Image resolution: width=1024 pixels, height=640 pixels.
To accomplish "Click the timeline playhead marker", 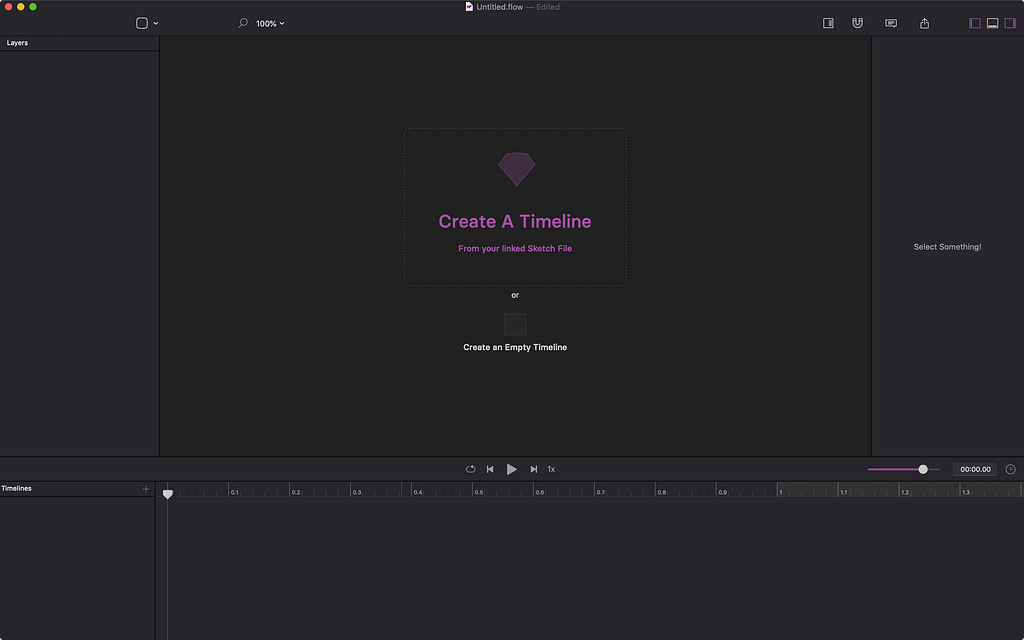I will pos(168,494).
